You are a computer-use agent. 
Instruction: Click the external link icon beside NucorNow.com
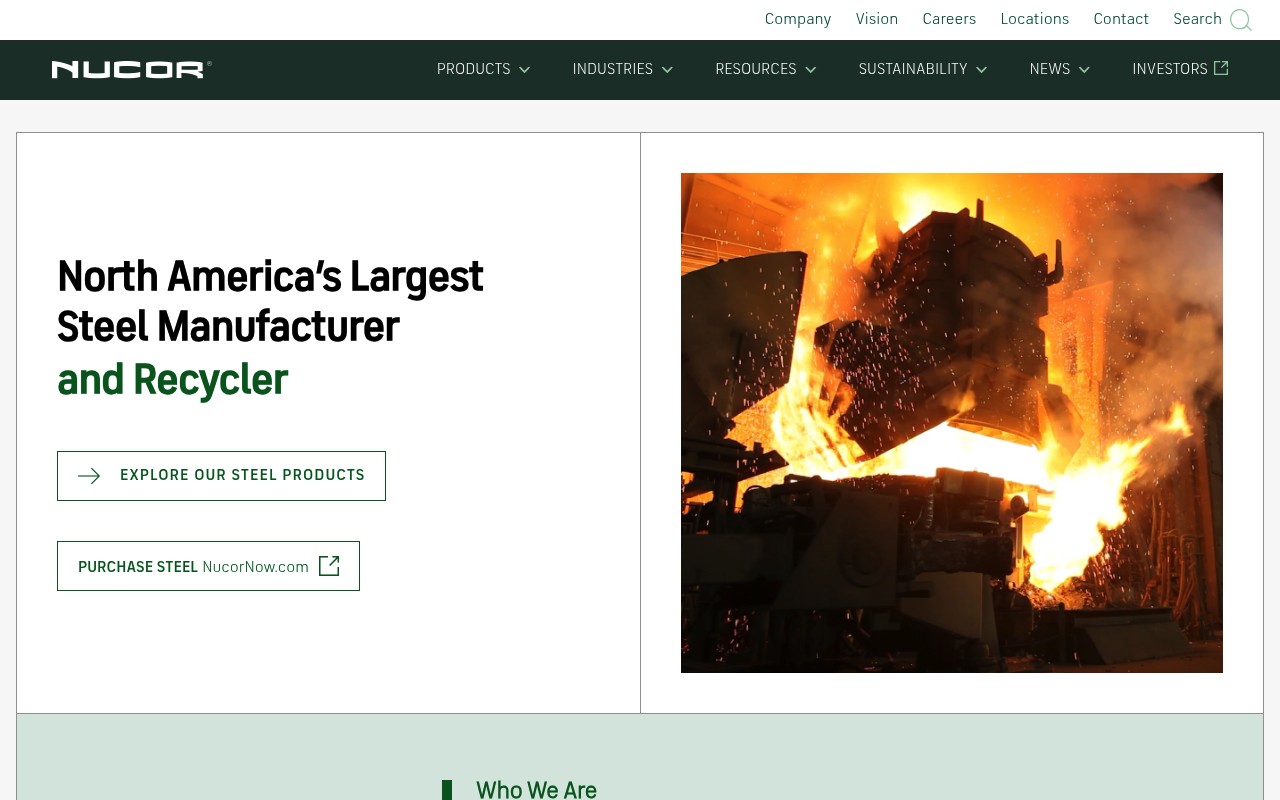329,566
